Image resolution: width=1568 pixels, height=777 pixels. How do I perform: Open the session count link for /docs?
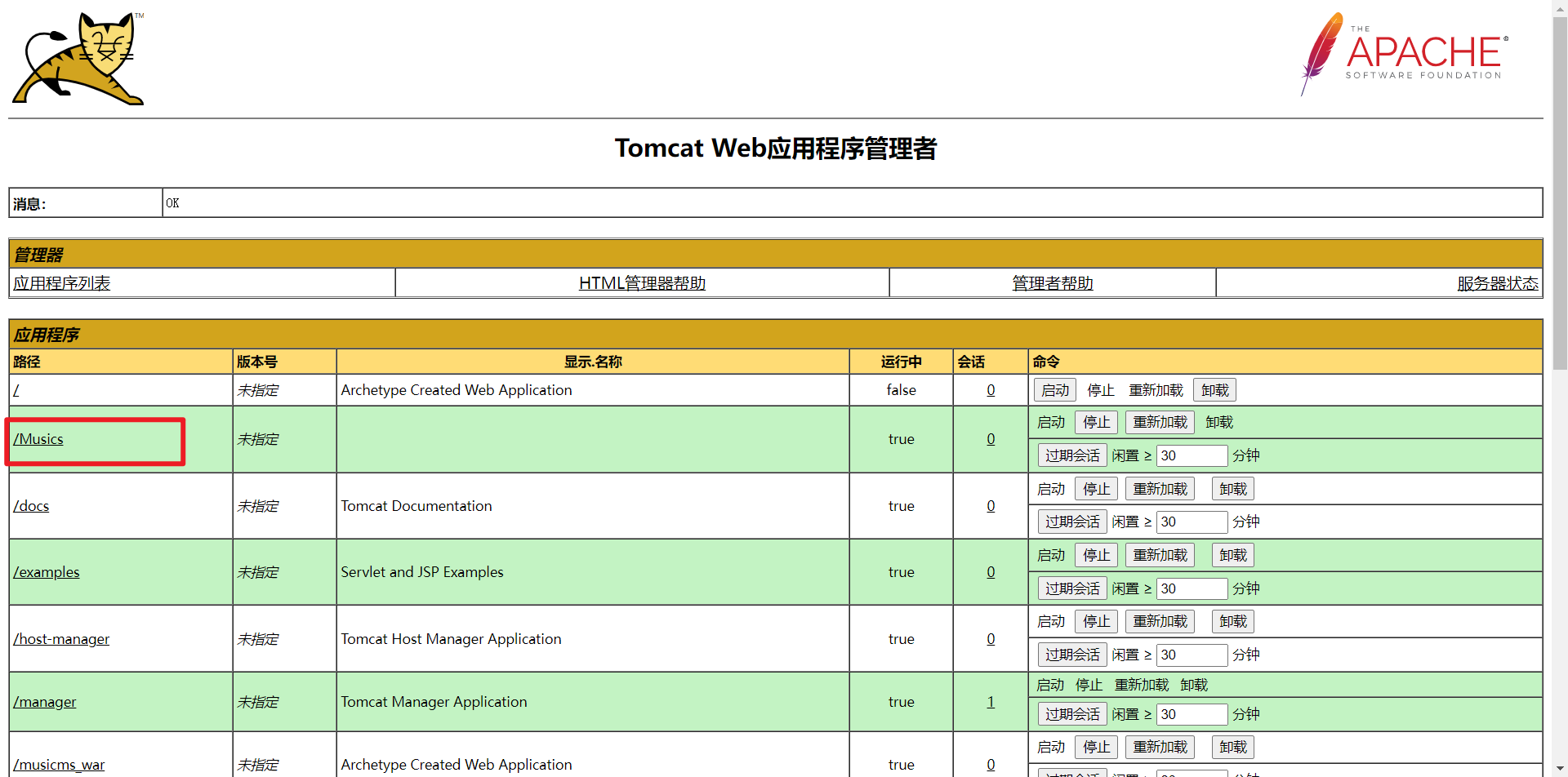pos(991,506)
